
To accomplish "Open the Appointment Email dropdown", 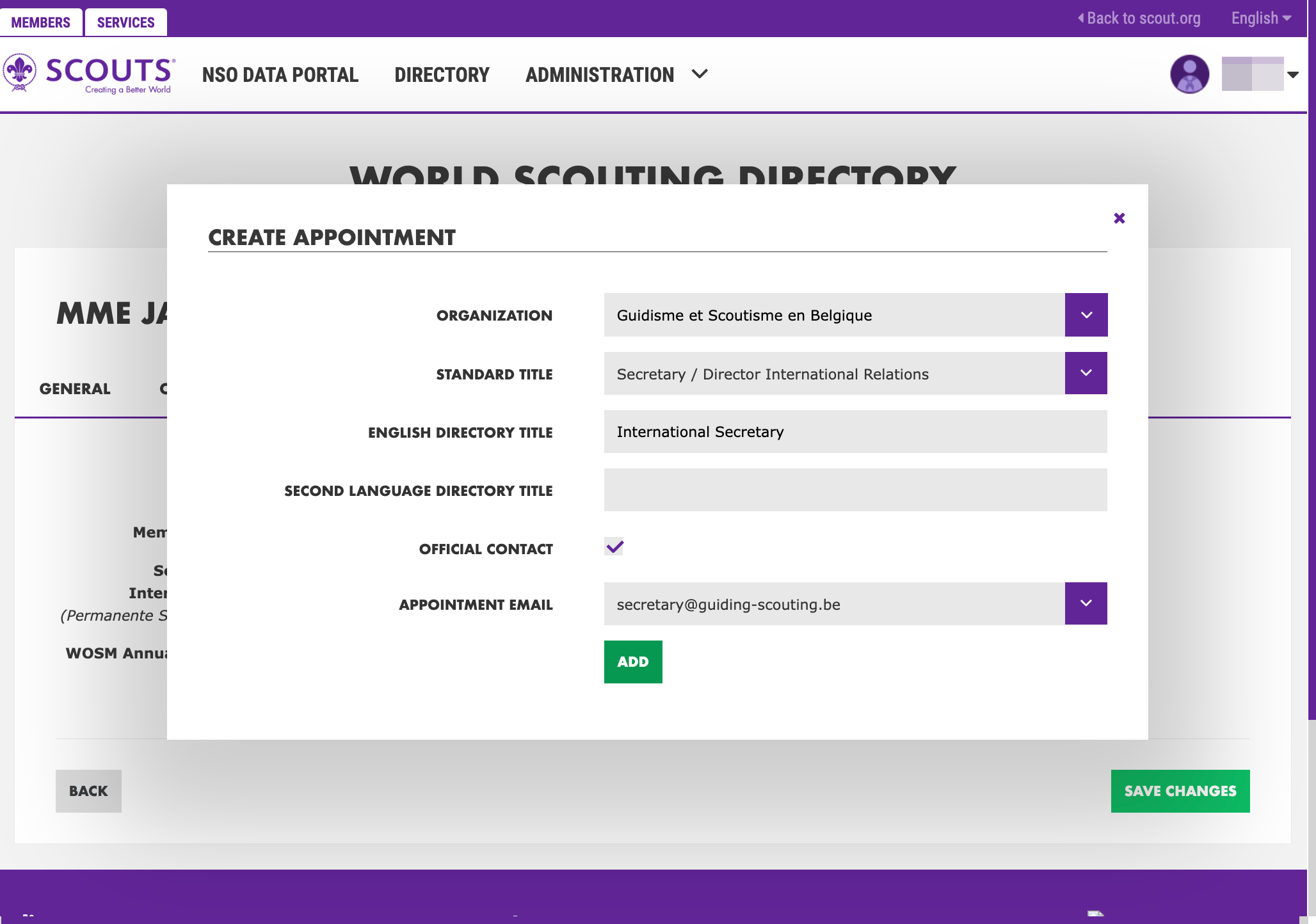I will [x=1086, y=603].
